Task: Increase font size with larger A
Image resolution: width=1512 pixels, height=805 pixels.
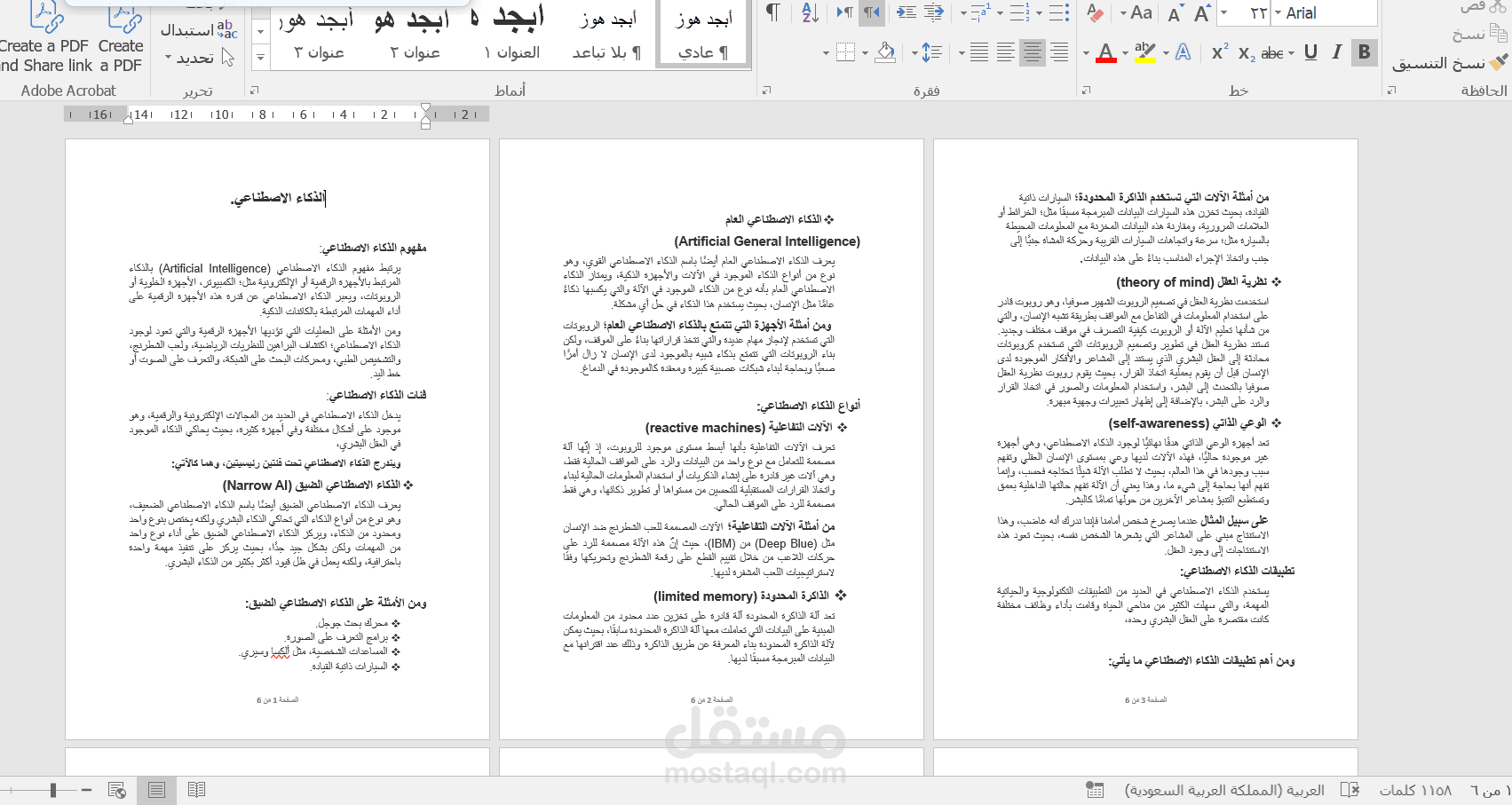Action: tap(1202, 12)
